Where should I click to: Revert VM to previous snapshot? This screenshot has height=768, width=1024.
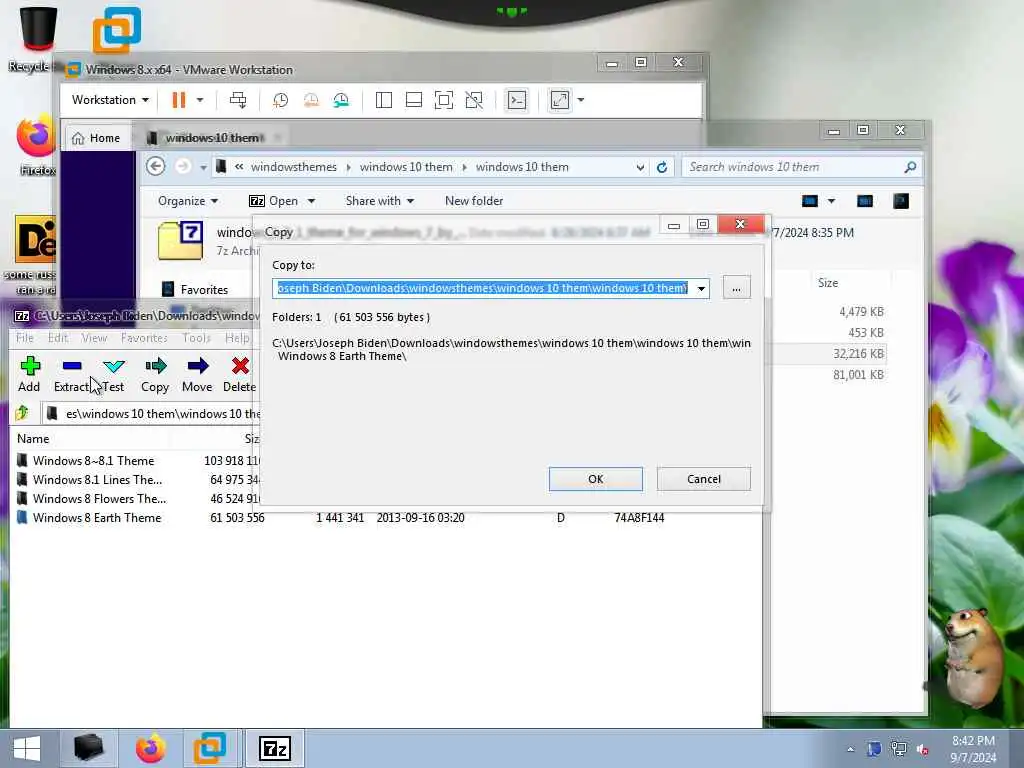(x=311, y=100)
